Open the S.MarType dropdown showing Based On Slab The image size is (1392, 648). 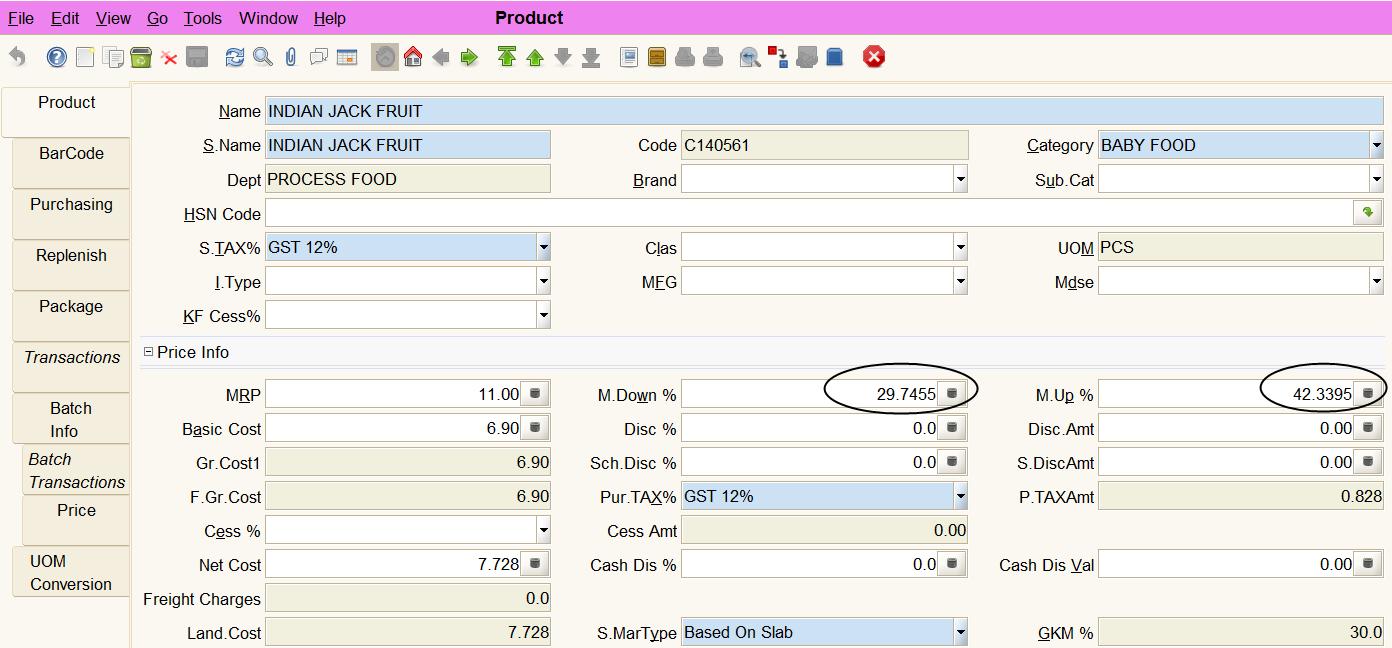[x=960, y=632]
